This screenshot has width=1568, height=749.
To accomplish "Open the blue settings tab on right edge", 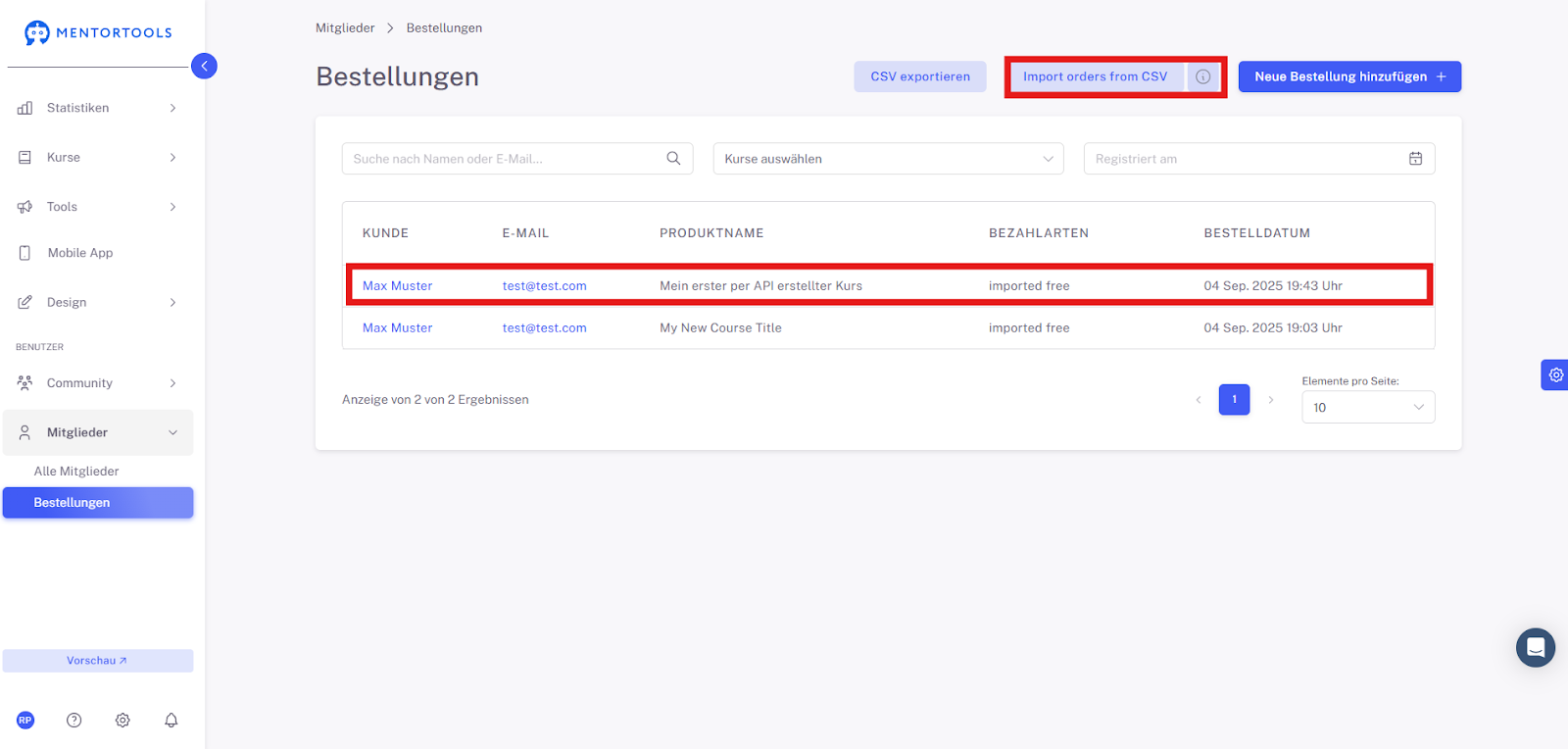I will (x=1554, y=374).
